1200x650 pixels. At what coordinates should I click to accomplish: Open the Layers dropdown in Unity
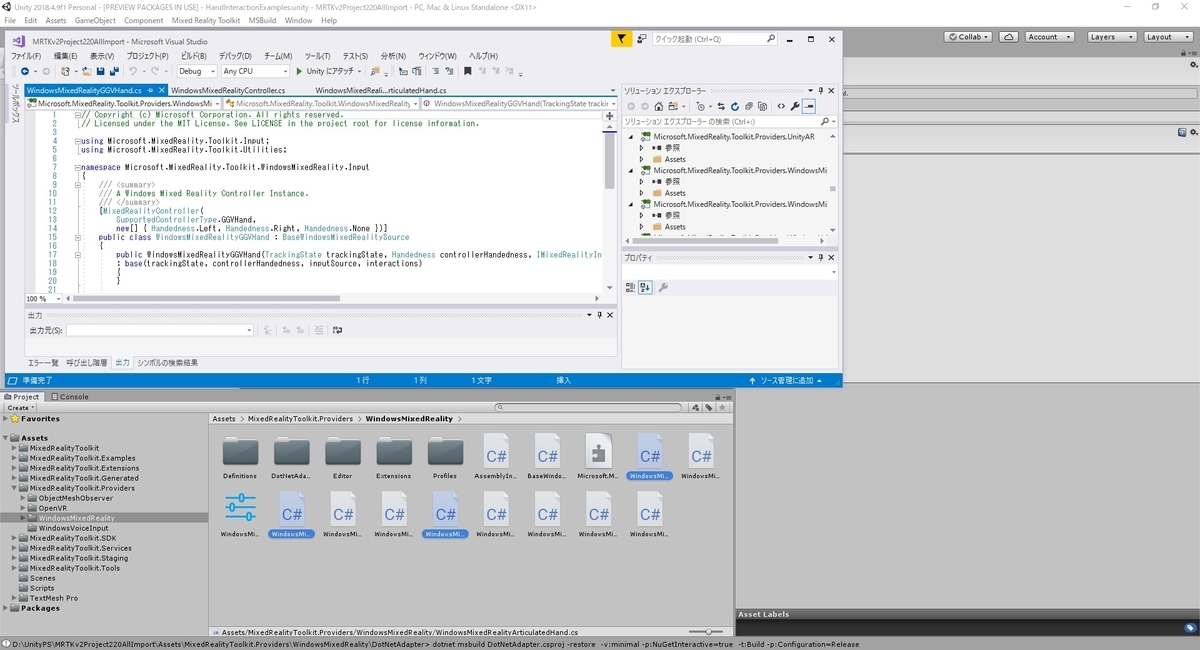[1110, 36]
